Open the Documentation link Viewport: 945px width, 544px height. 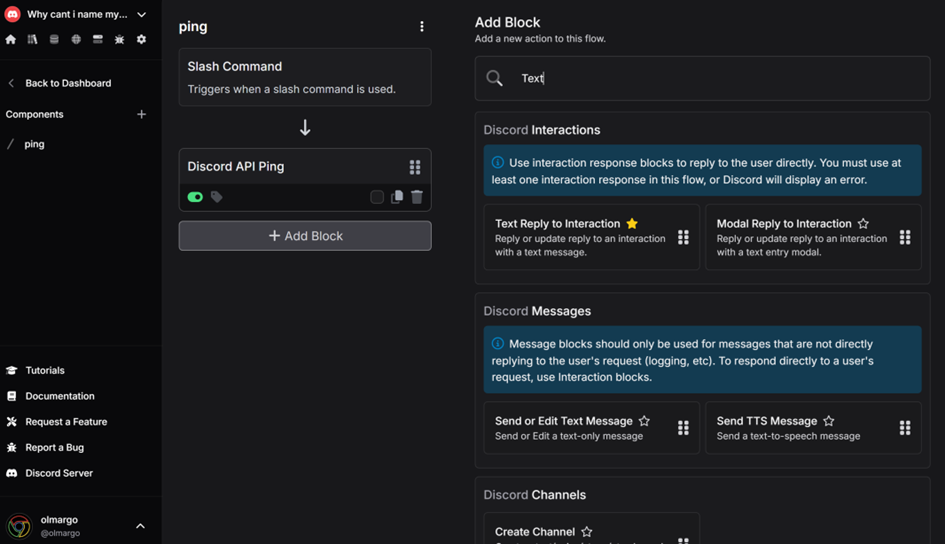60,396
